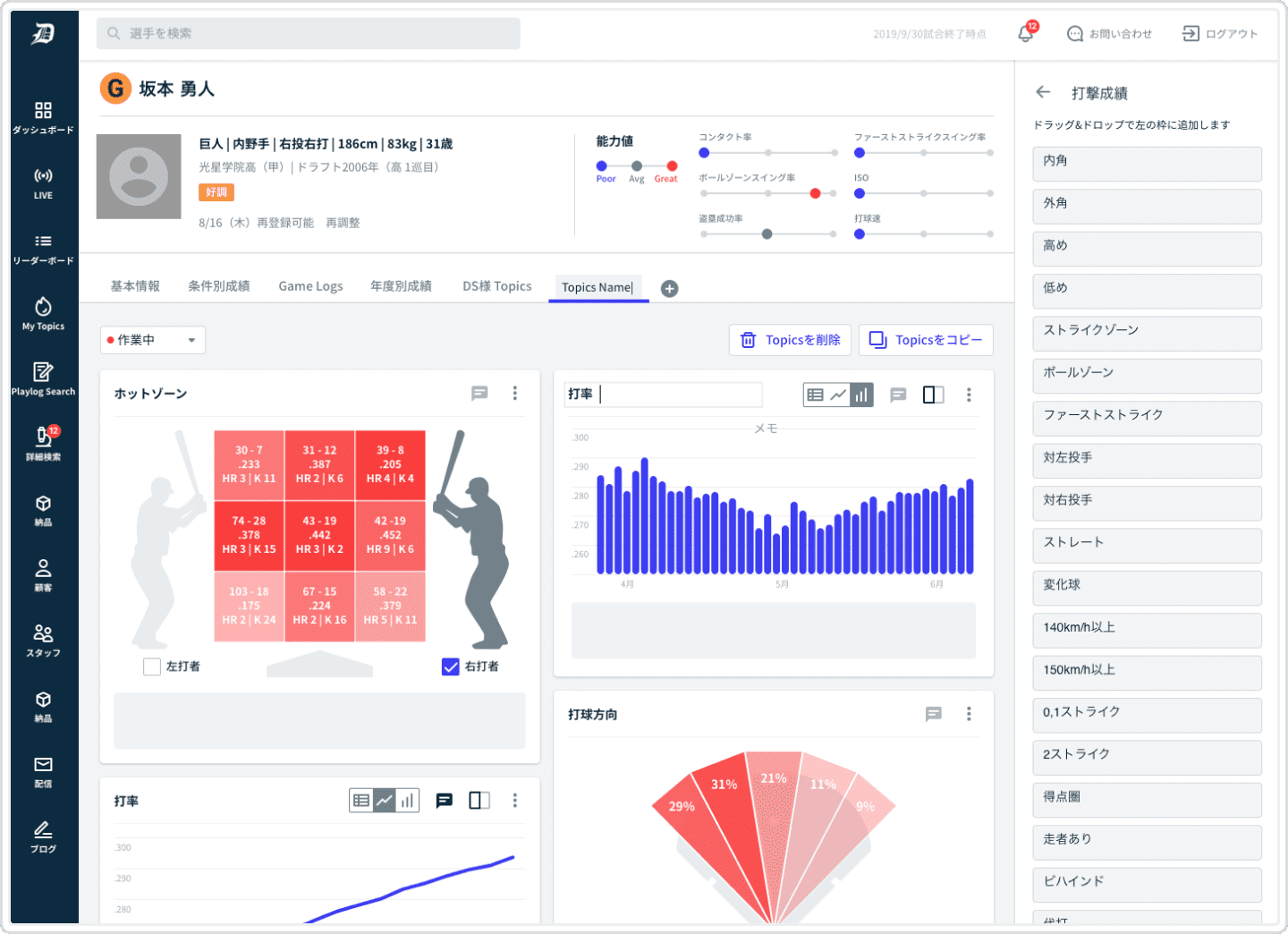This screenshot has height=934, width=1288.
Task: Open the Game Logs tab
Action: [x=310, y=286]
